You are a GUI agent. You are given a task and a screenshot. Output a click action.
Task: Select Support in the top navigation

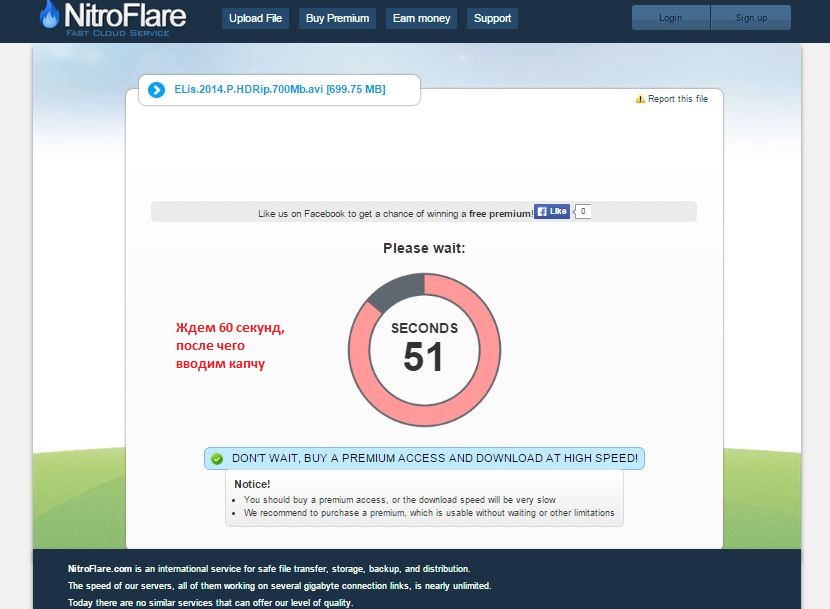[x=492, y=18]
